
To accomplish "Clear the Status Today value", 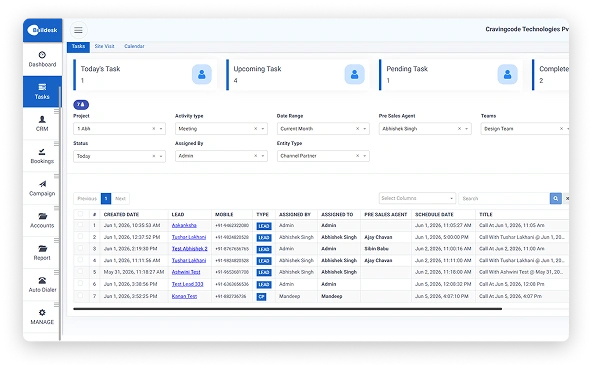I will click(154, 156).
